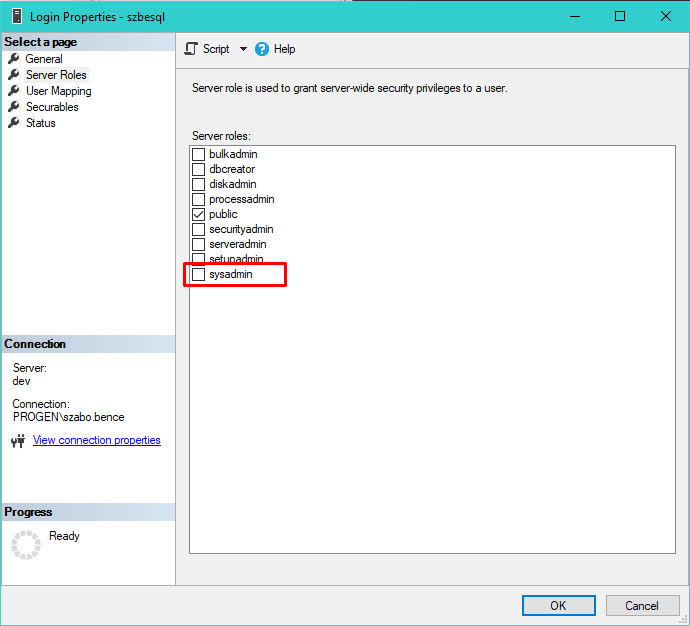
Task: Check the dbcreator server role
Action: click(x=198, y=169)
